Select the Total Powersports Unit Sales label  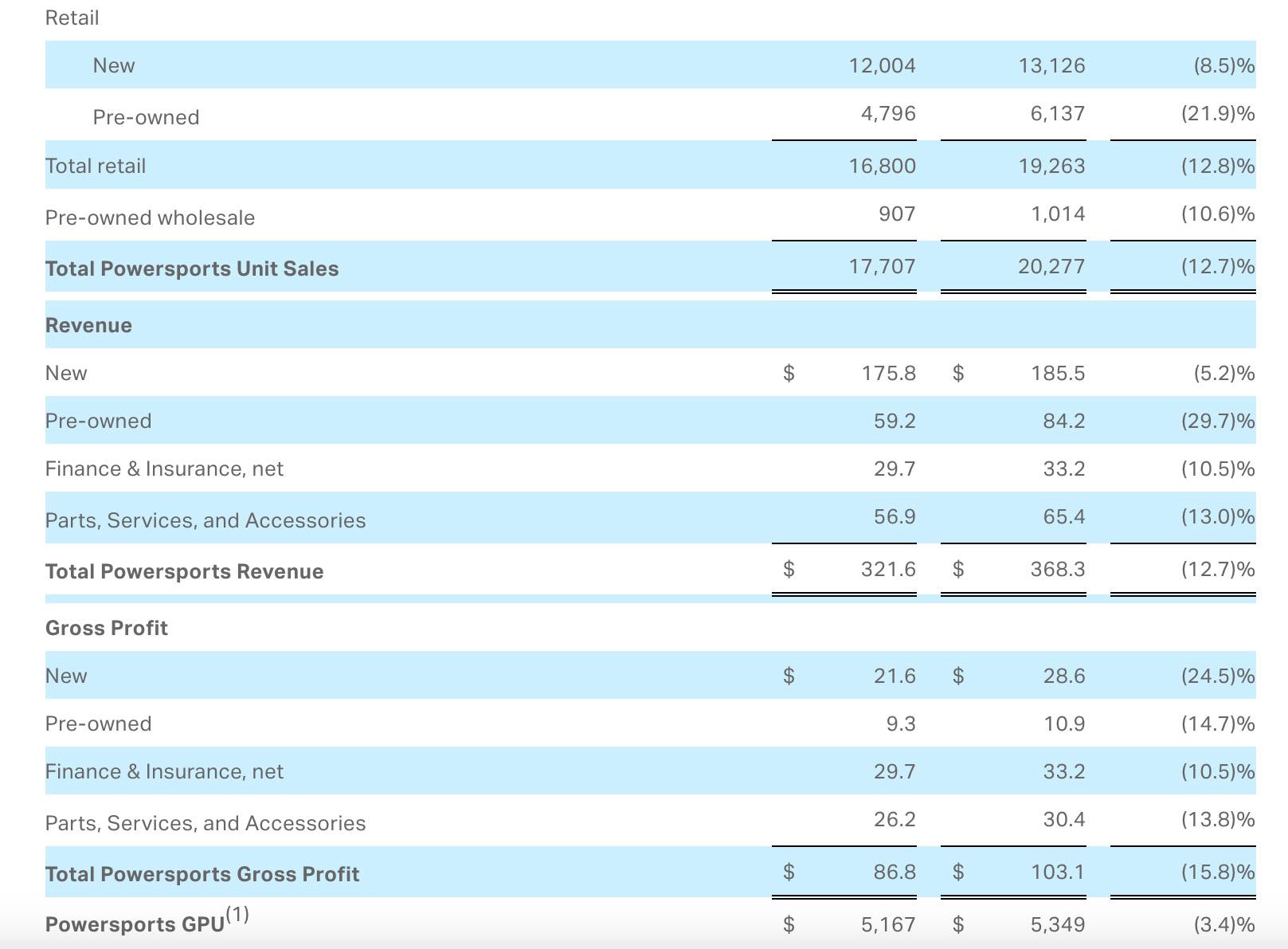192,269
